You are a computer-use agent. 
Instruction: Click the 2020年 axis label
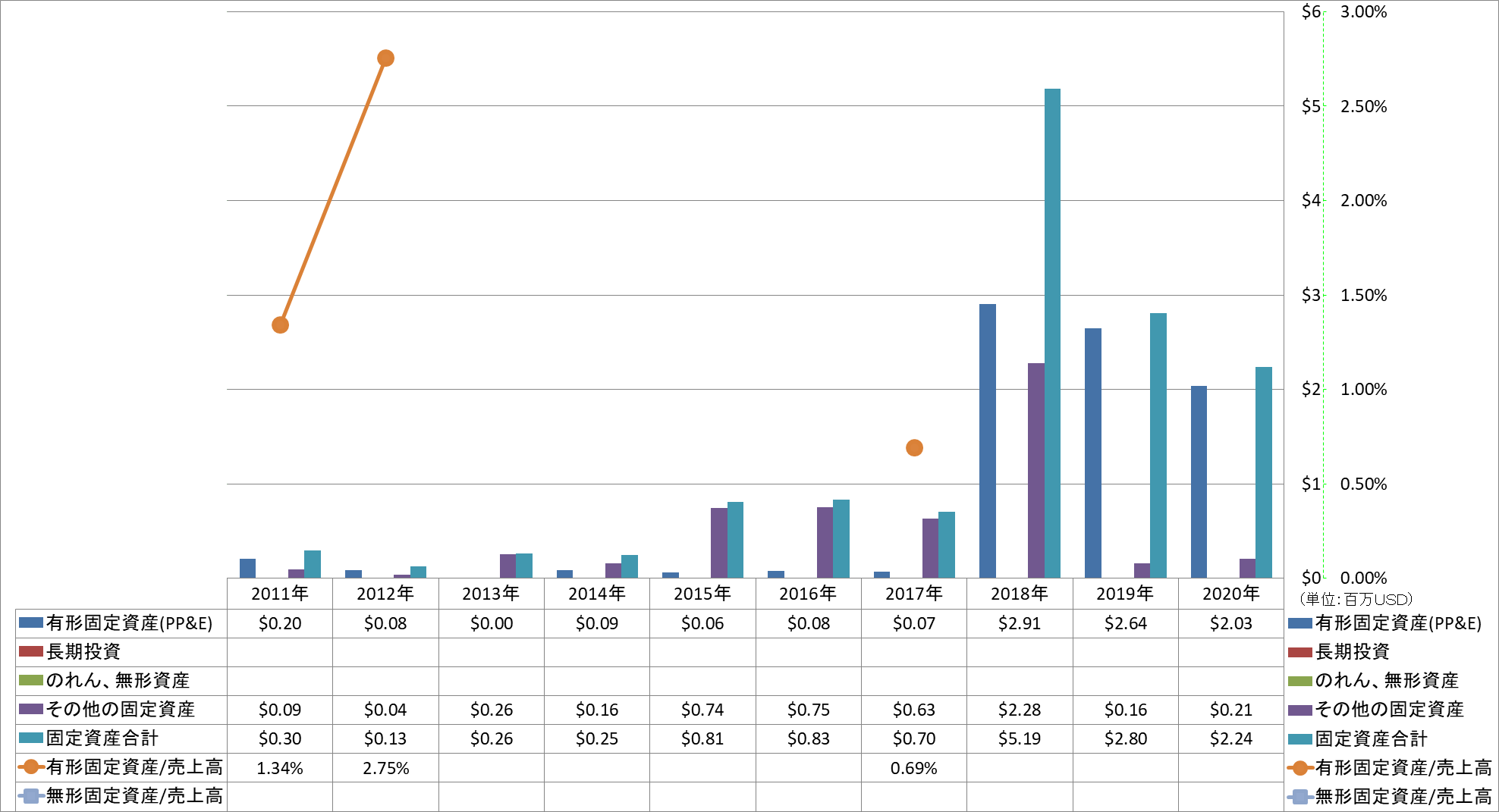1230,593
